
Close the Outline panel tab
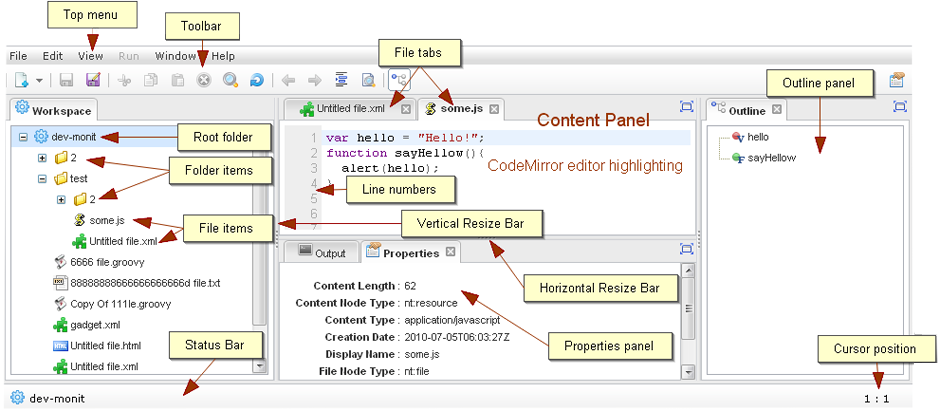pyautogui.click(x=777, y=110)
